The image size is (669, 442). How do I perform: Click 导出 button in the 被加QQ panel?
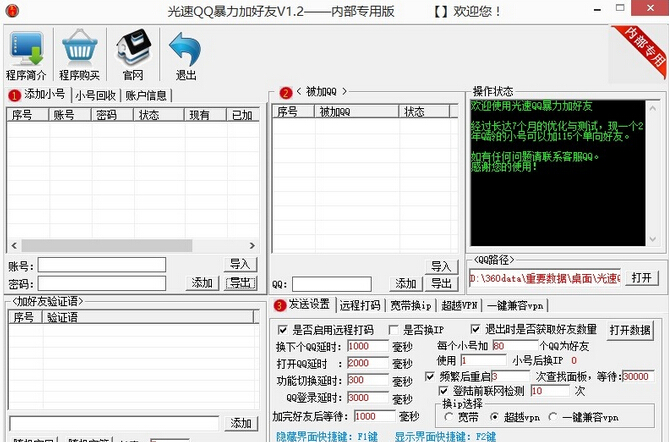[441, 284]
